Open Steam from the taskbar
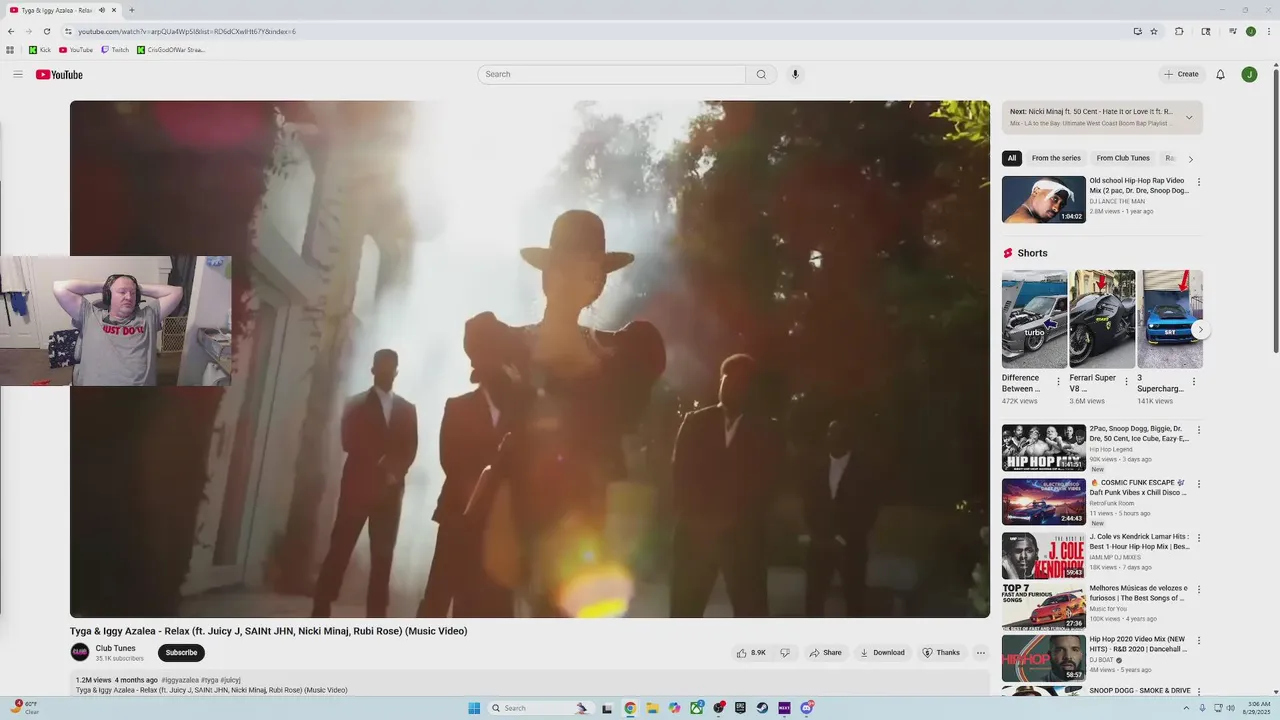The height and width of the screenshot is (720, 1280). coord(762,708)
